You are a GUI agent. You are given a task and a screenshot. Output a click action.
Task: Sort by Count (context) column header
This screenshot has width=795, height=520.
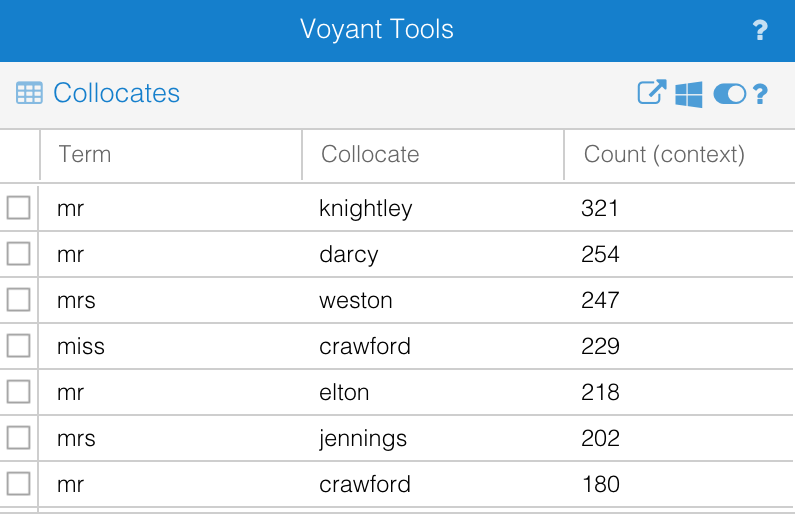point(664,154)
